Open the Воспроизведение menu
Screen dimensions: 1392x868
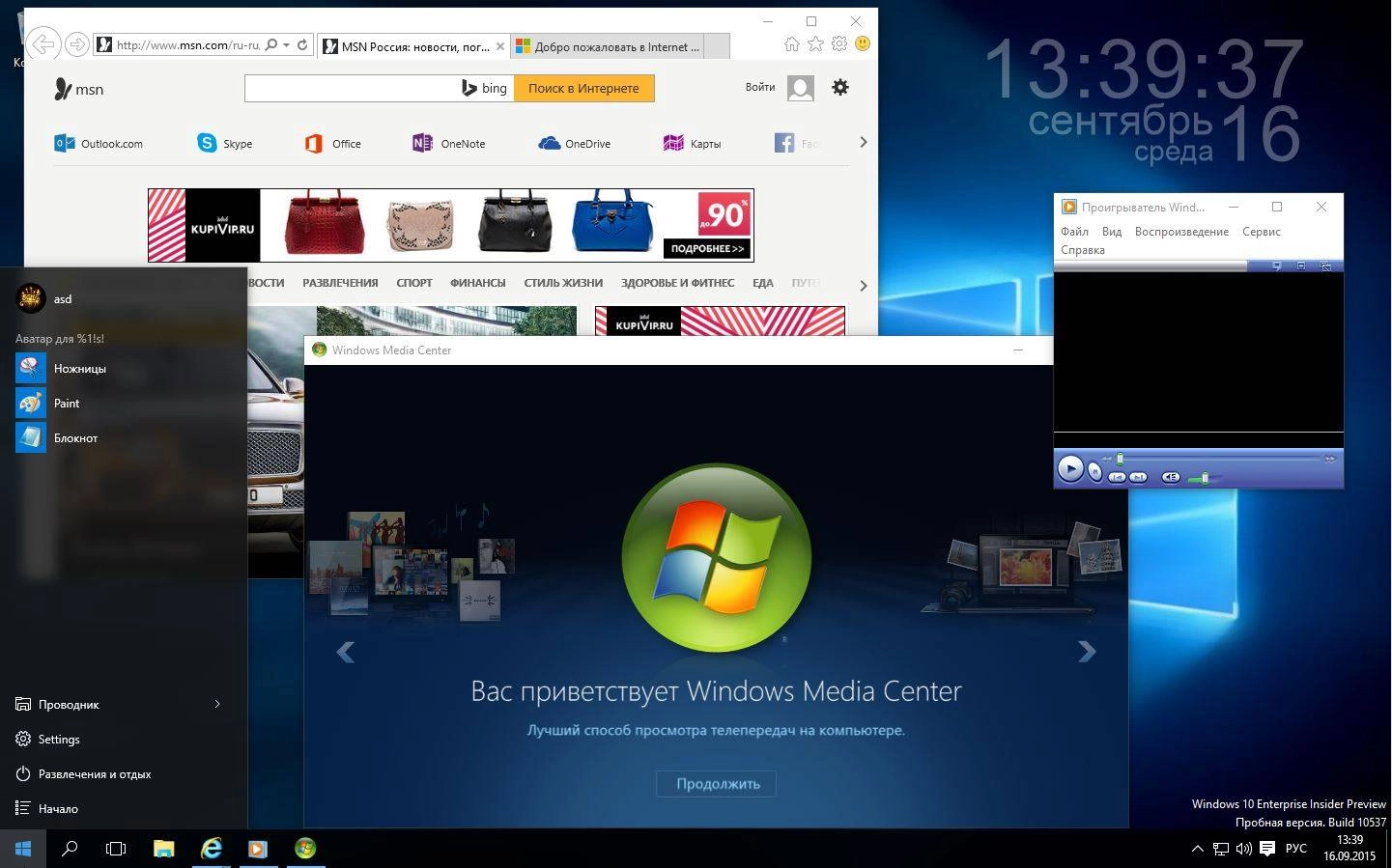pyautogui.click(x=1181, y=232)
